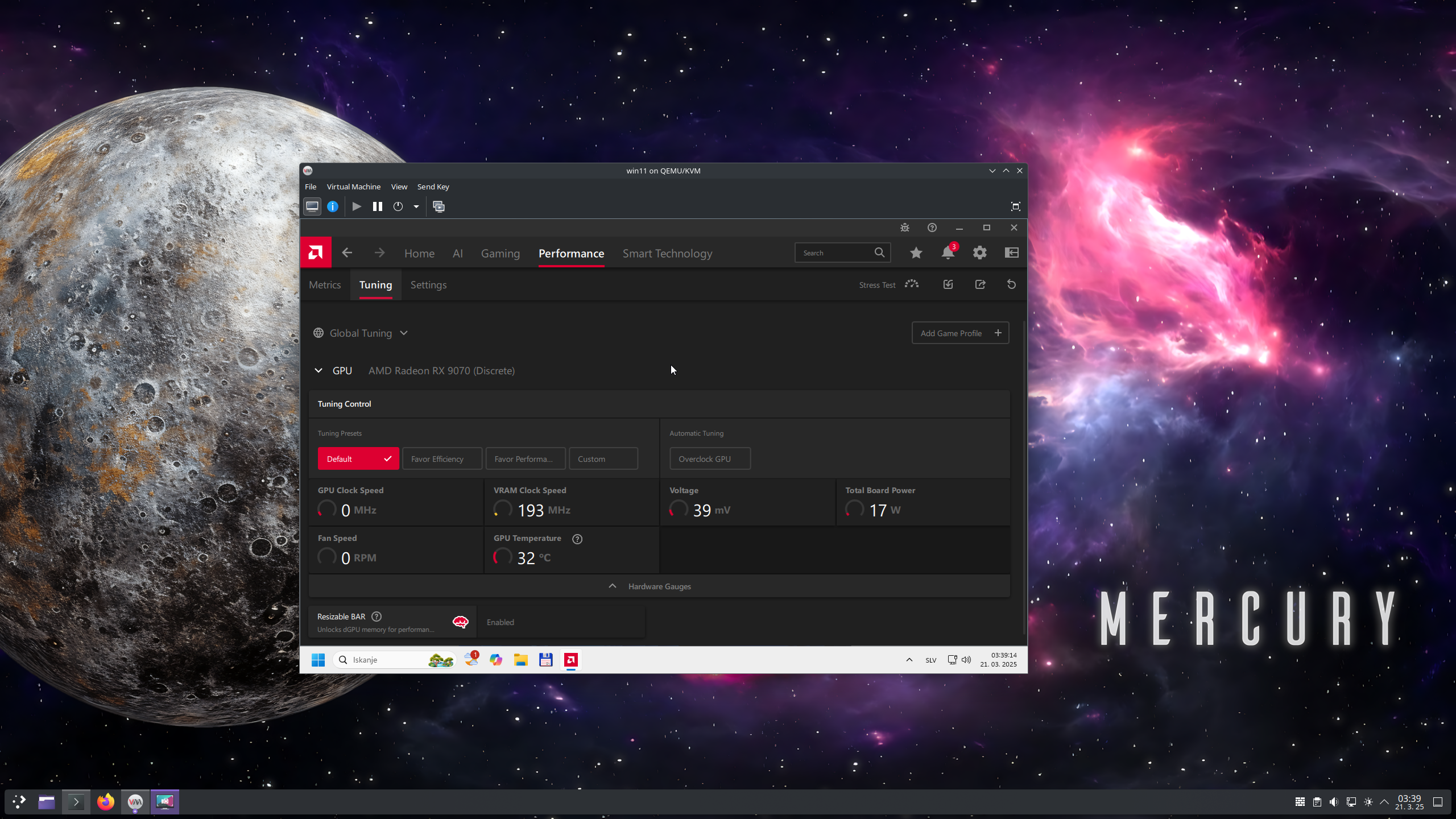Click the Performance tab
The width and height of the screenshot is (1456, 819).
click(x=571, y=253)
